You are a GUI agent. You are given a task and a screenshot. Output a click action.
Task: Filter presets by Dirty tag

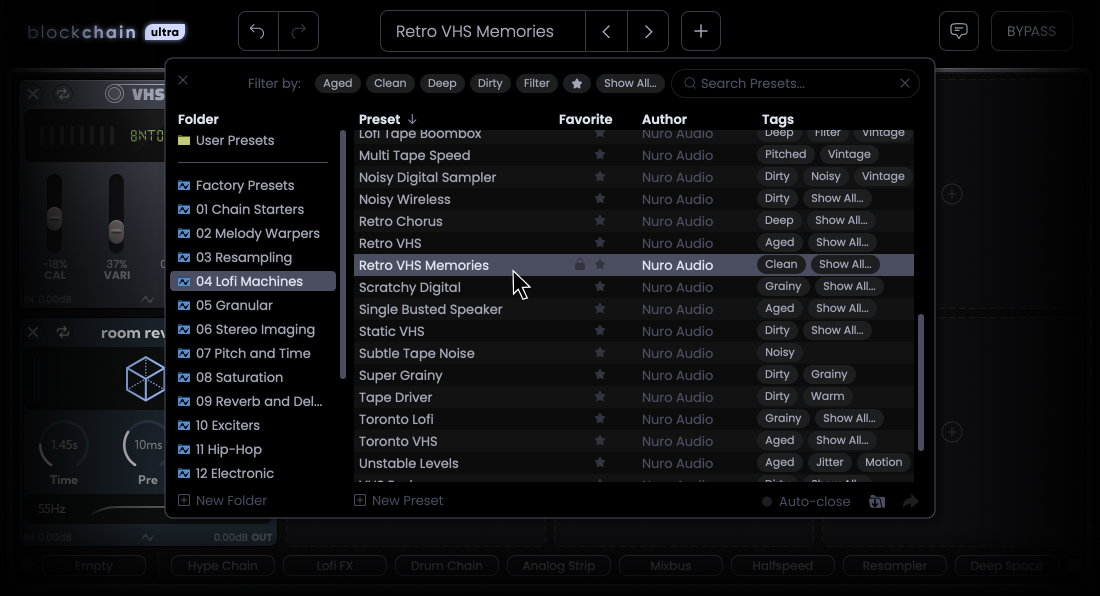pyautogui.click(x=490, y=83)
